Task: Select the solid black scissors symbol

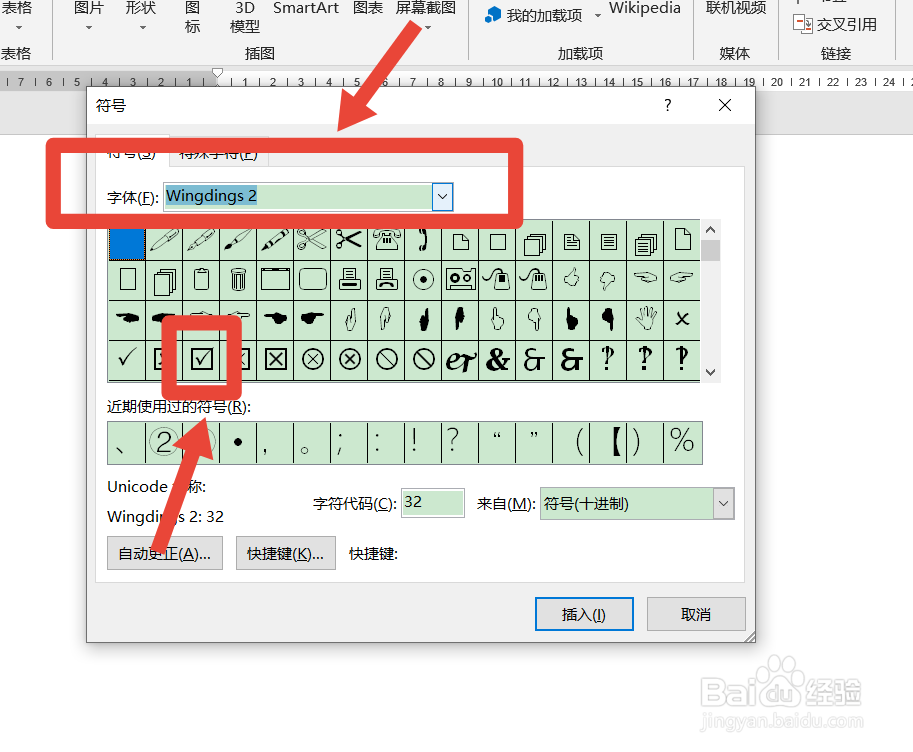Action: [x=349, y=240]
